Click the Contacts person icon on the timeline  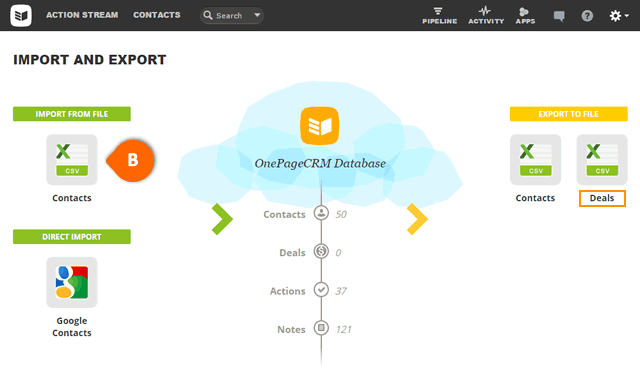[x=321, y=213]
